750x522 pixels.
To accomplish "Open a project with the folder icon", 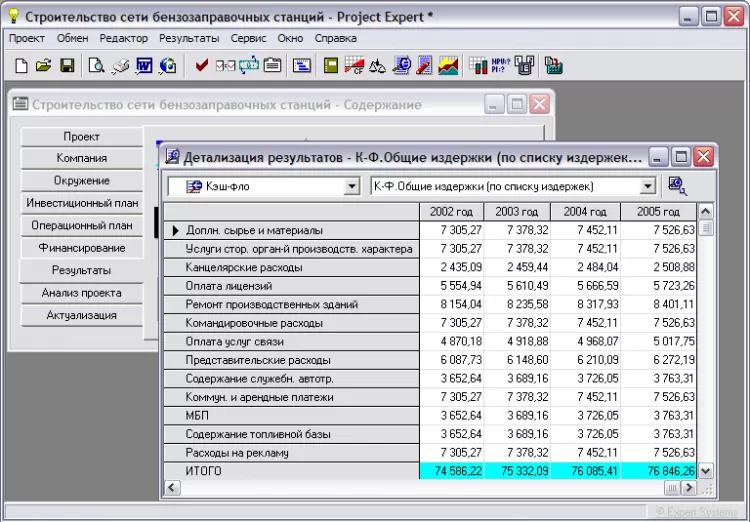I will tap(43, 66).
